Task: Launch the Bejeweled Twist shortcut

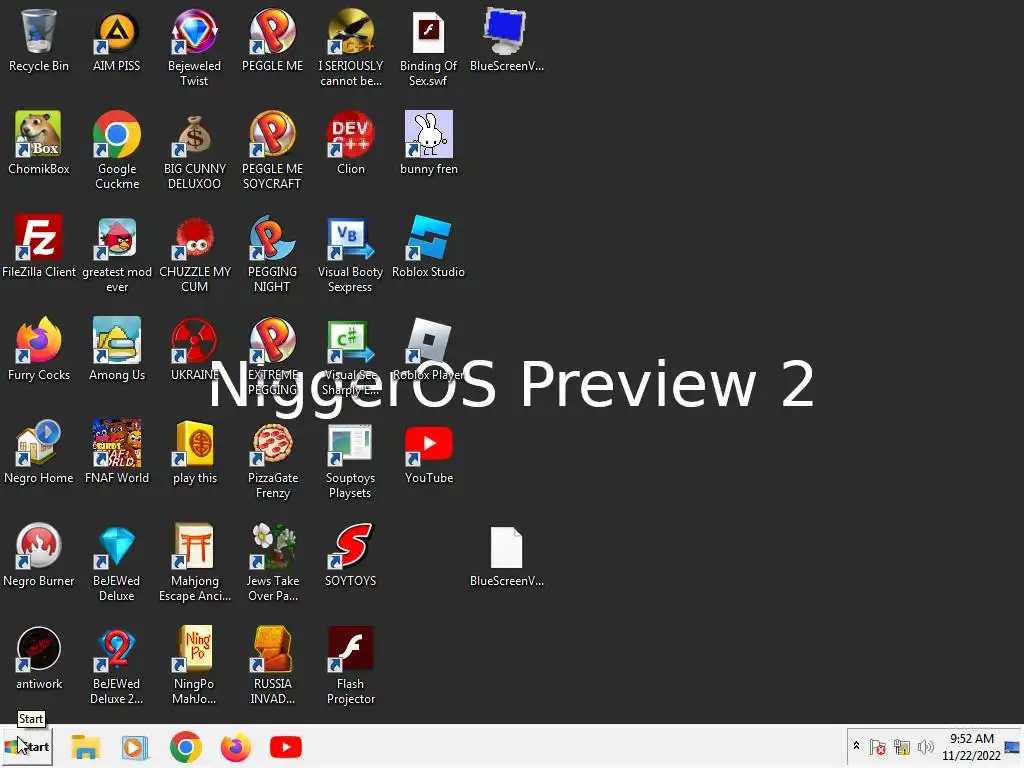Action: [x=194, y=47]
